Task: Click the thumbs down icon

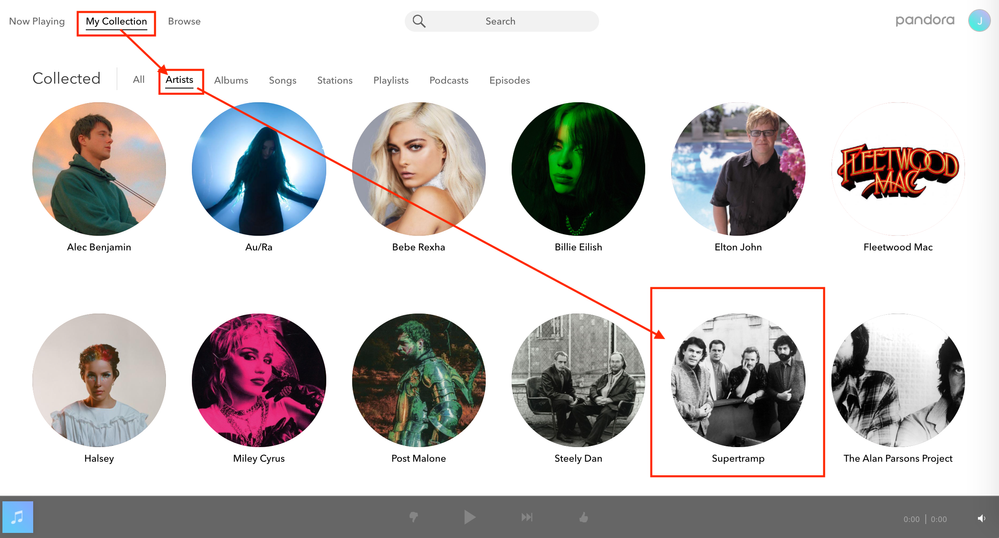Action: [412, 517]
